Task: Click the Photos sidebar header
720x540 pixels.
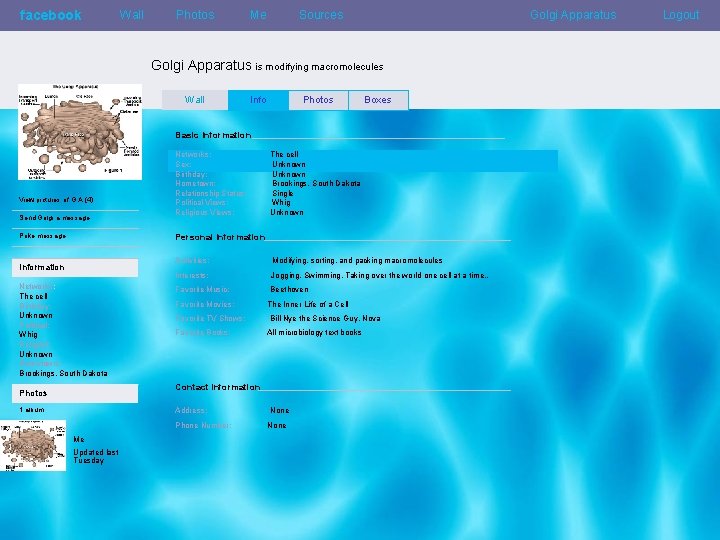Action: click(x=75, y=394)
